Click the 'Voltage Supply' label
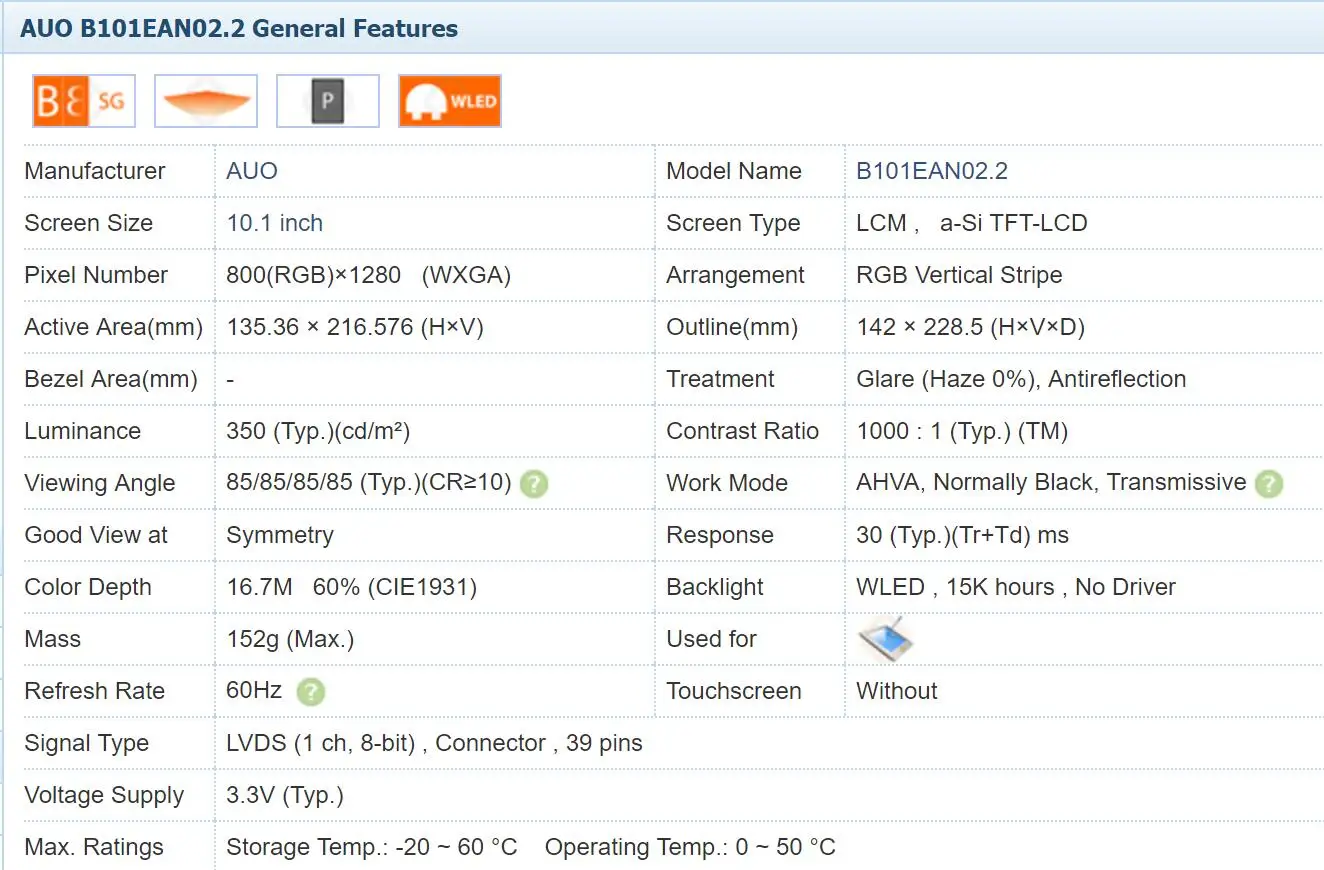The height and width of the screenshot is (870, 1324). (105, 795)
